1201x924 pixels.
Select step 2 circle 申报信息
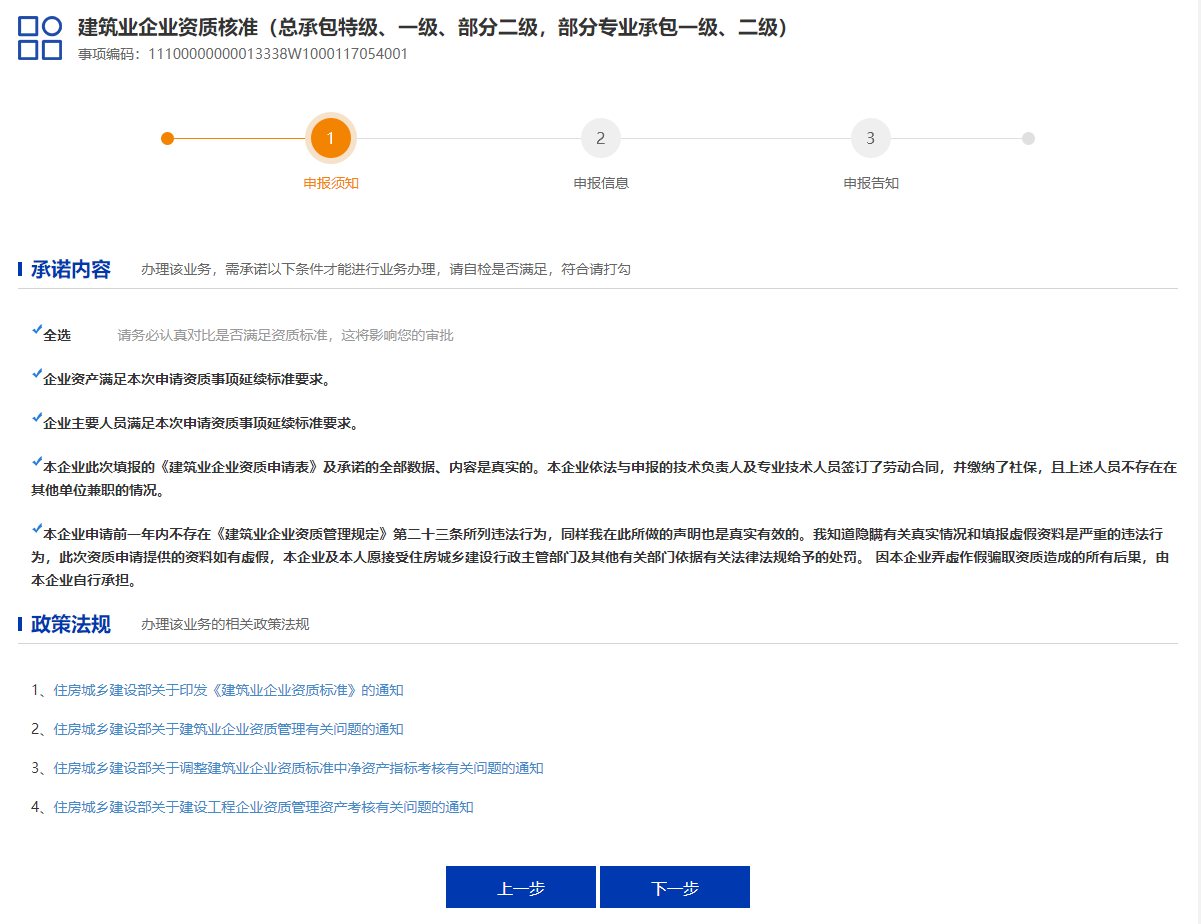tap(601, 138)
